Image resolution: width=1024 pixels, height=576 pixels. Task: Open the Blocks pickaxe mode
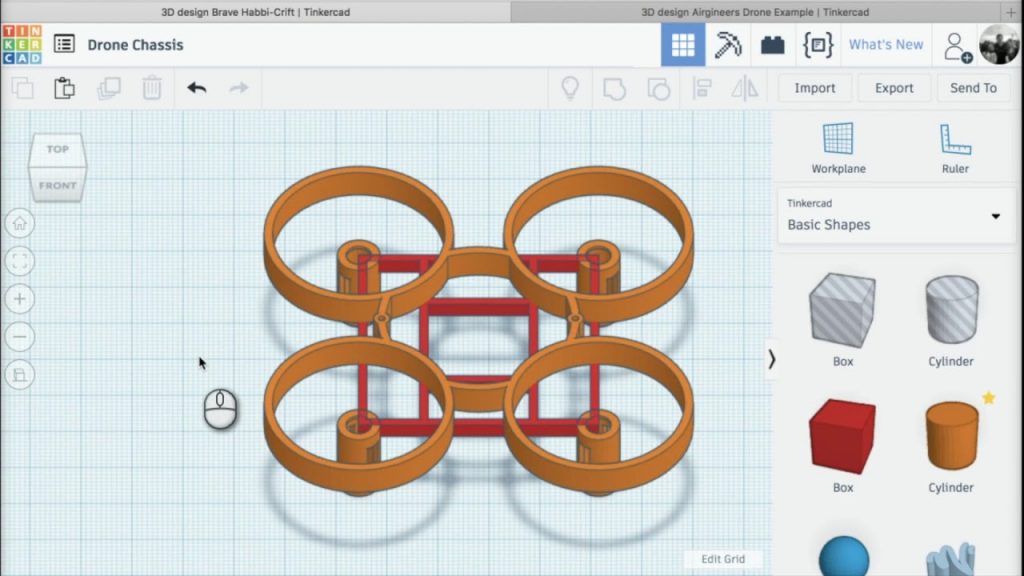click(727, 45)
